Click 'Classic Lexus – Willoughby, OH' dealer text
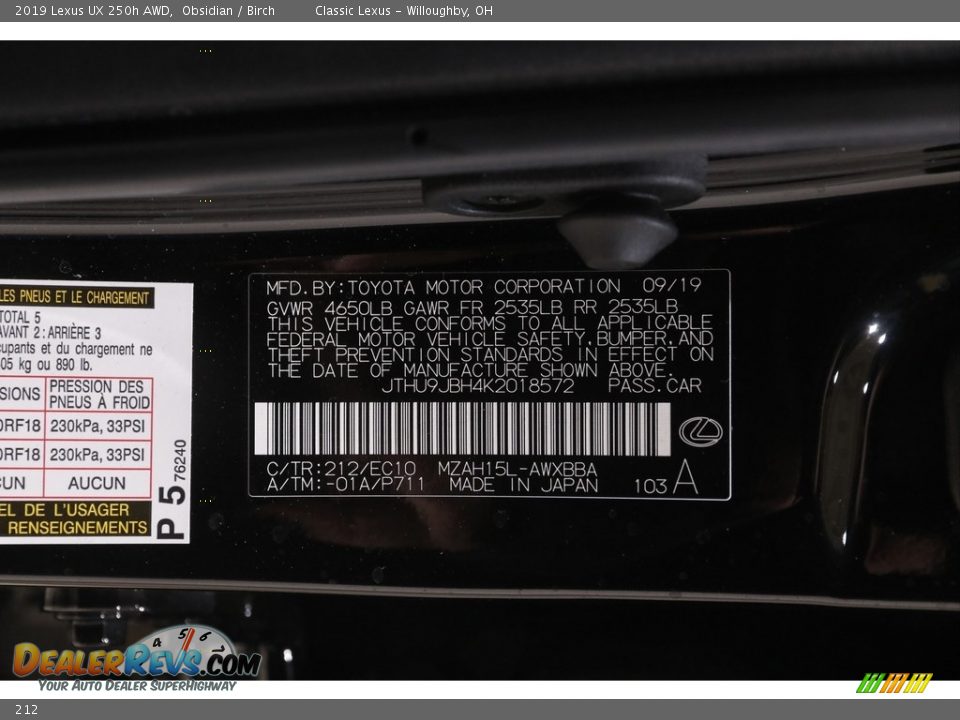The image size is (960, 720). (403, 10)
